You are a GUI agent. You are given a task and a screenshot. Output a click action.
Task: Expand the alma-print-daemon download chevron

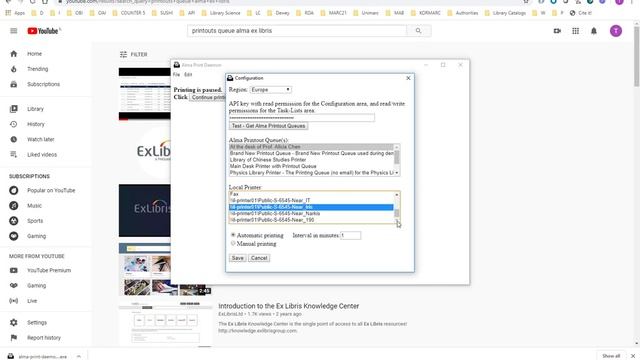click(79, 356)
